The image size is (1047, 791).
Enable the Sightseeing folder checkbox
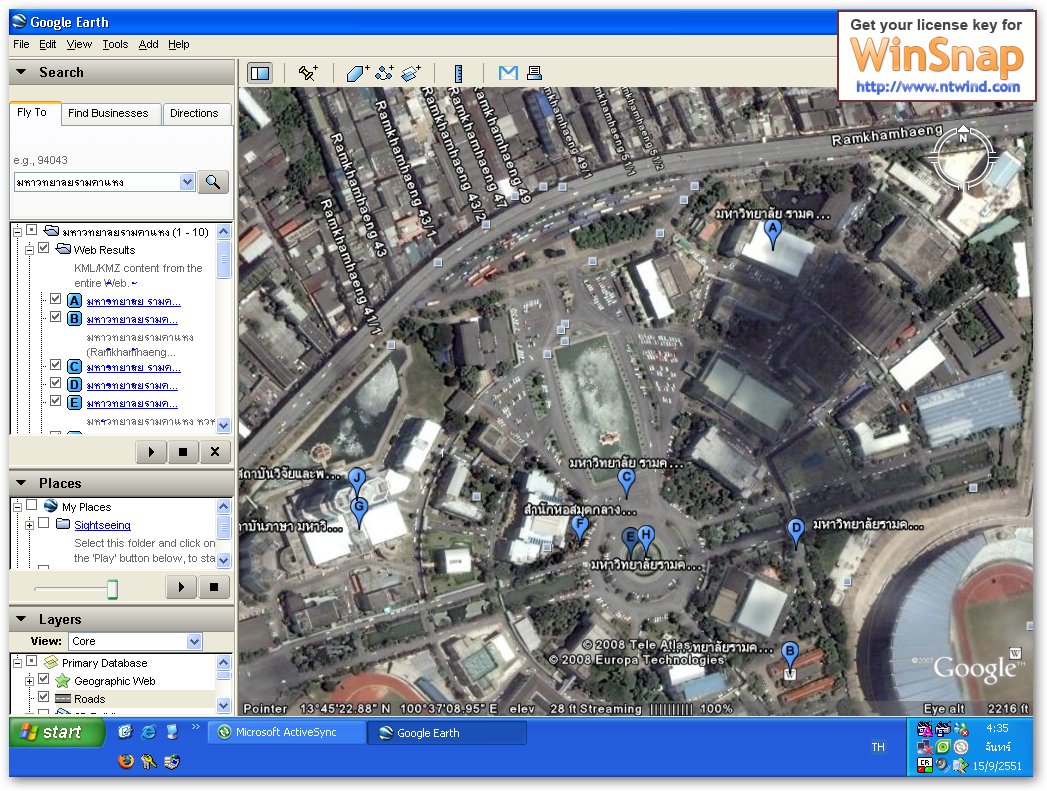pos(43,525)
